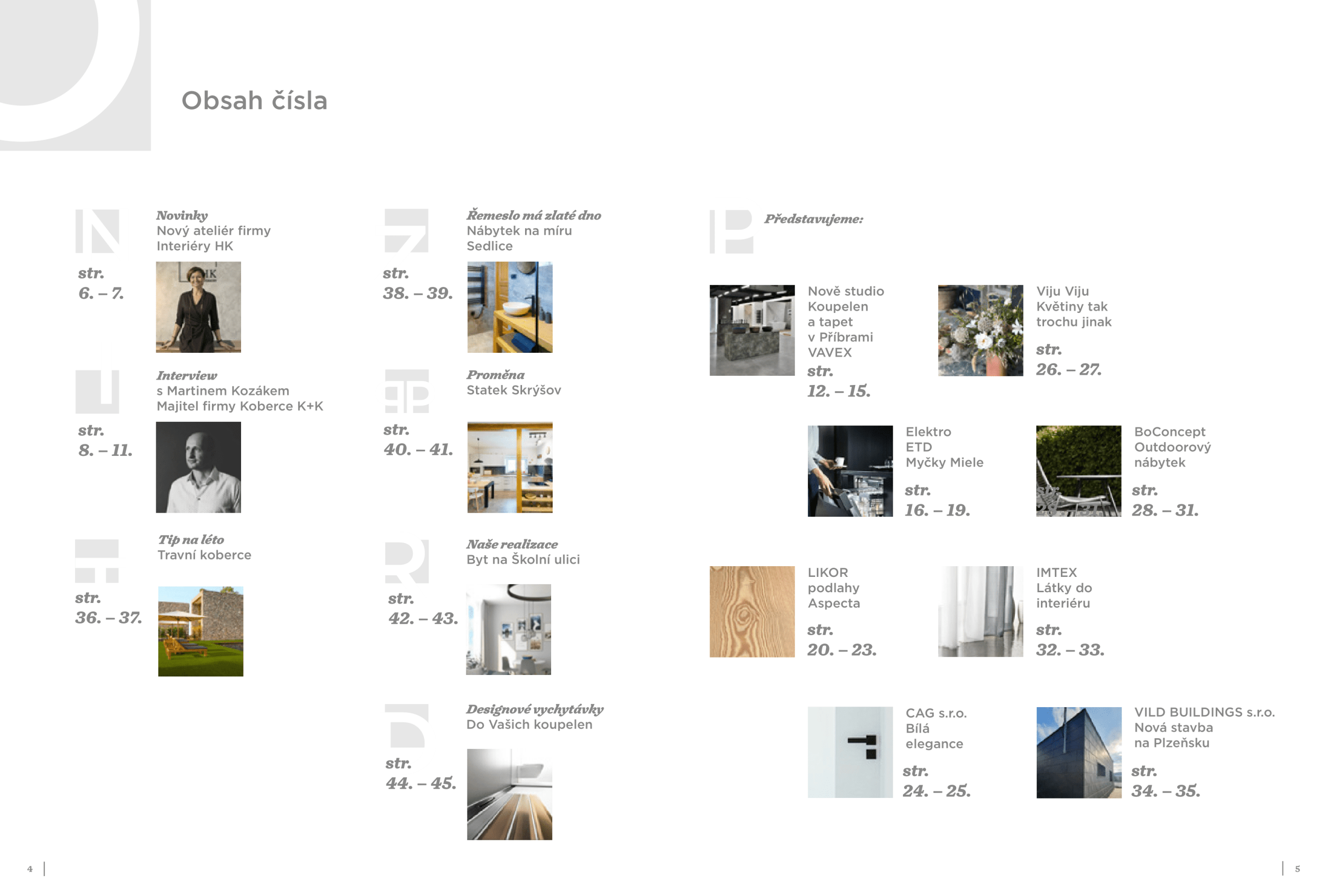Click the stylized letter graphic beside Proměna
The width and height of the screenshot is (1328, 896).
pyautogui.click(x=407, y=391)
